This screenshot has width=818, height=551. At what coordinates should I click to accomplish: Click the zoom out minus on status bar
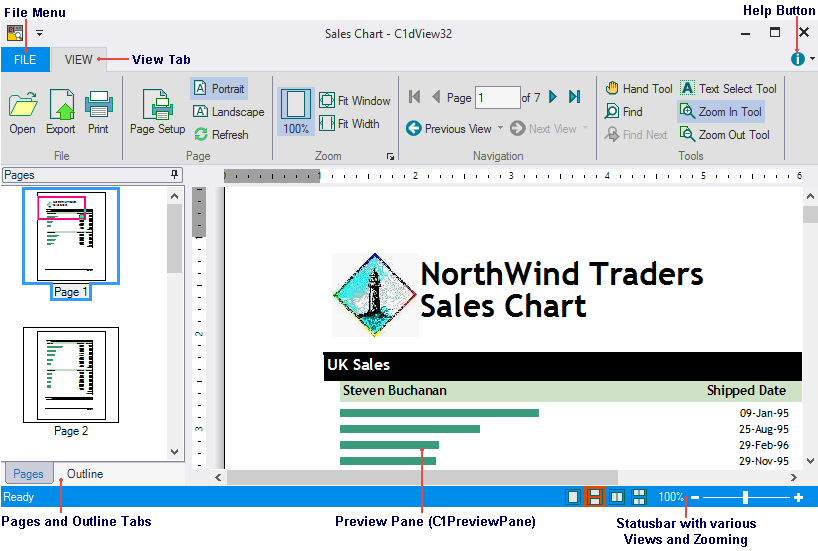coord(695,497)
